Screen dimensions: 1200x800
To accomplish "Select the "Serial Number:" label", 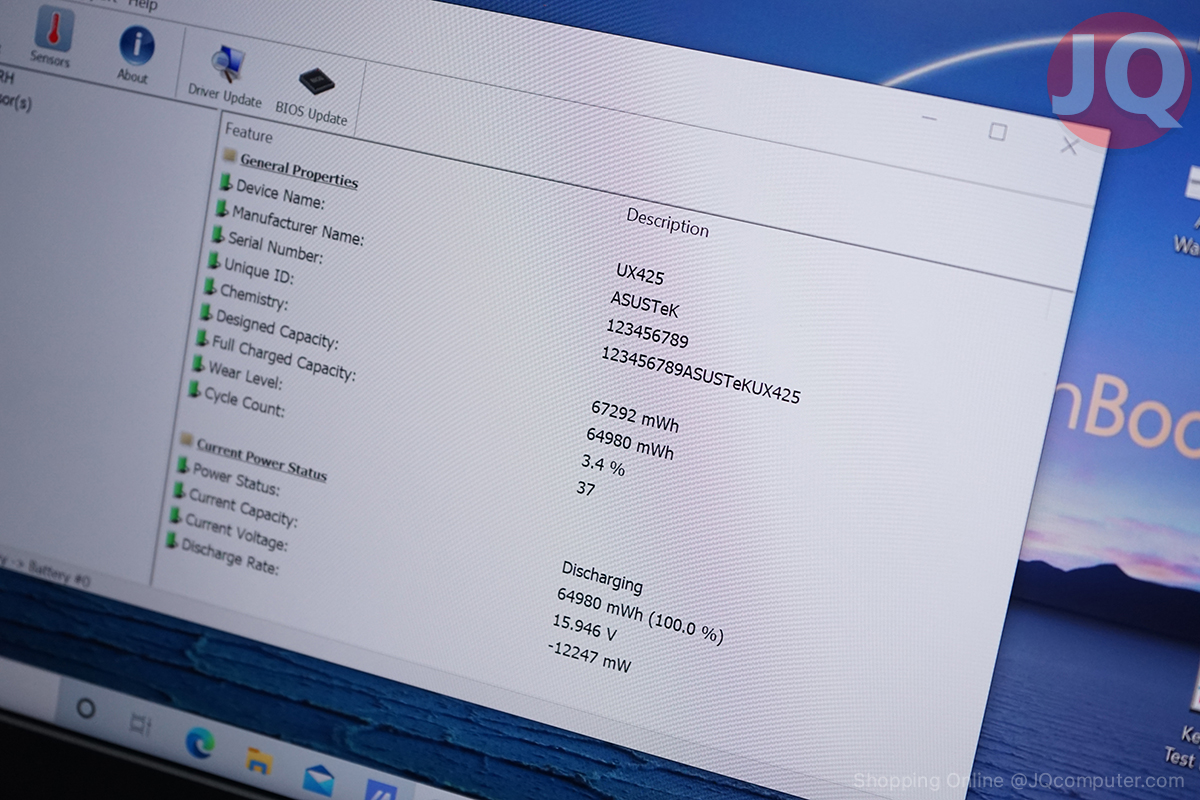I will (276, 247).
